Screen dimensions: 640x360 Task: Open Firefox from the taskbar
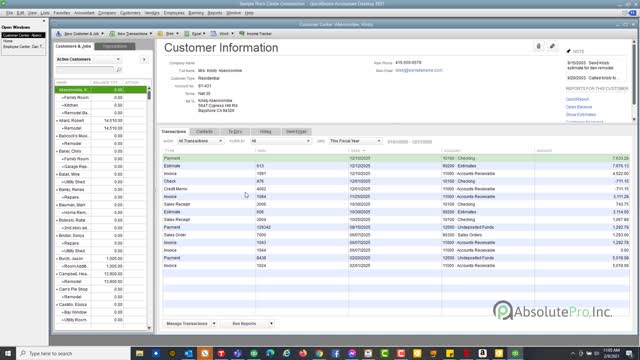tap(302, 353)
